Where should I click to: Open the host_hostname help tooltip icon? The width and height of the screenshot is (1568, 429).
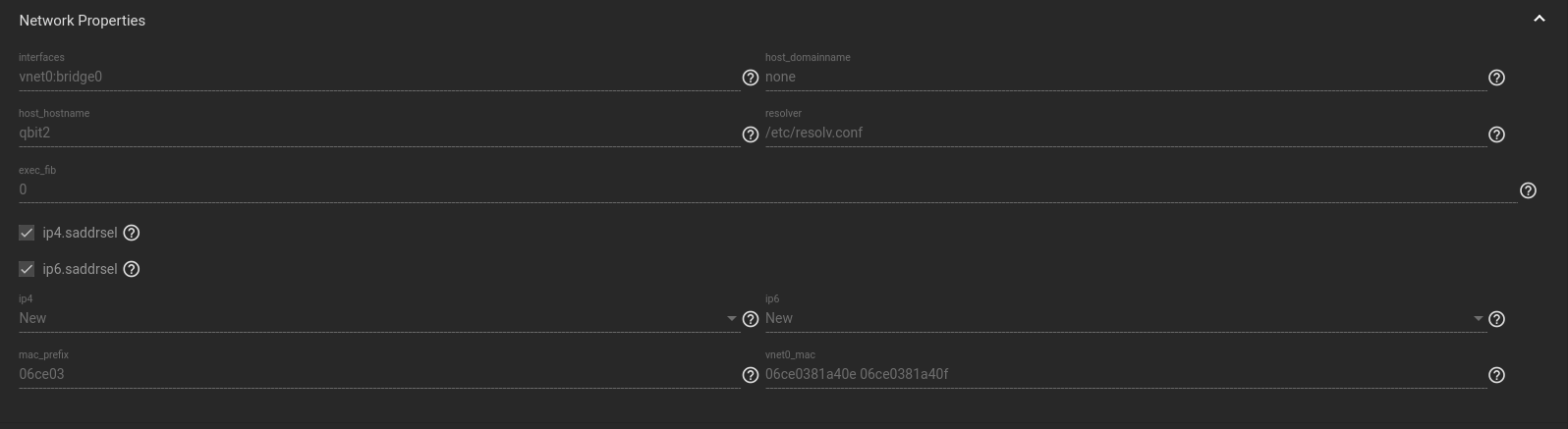pyautogui.click(x=751, y=134)
